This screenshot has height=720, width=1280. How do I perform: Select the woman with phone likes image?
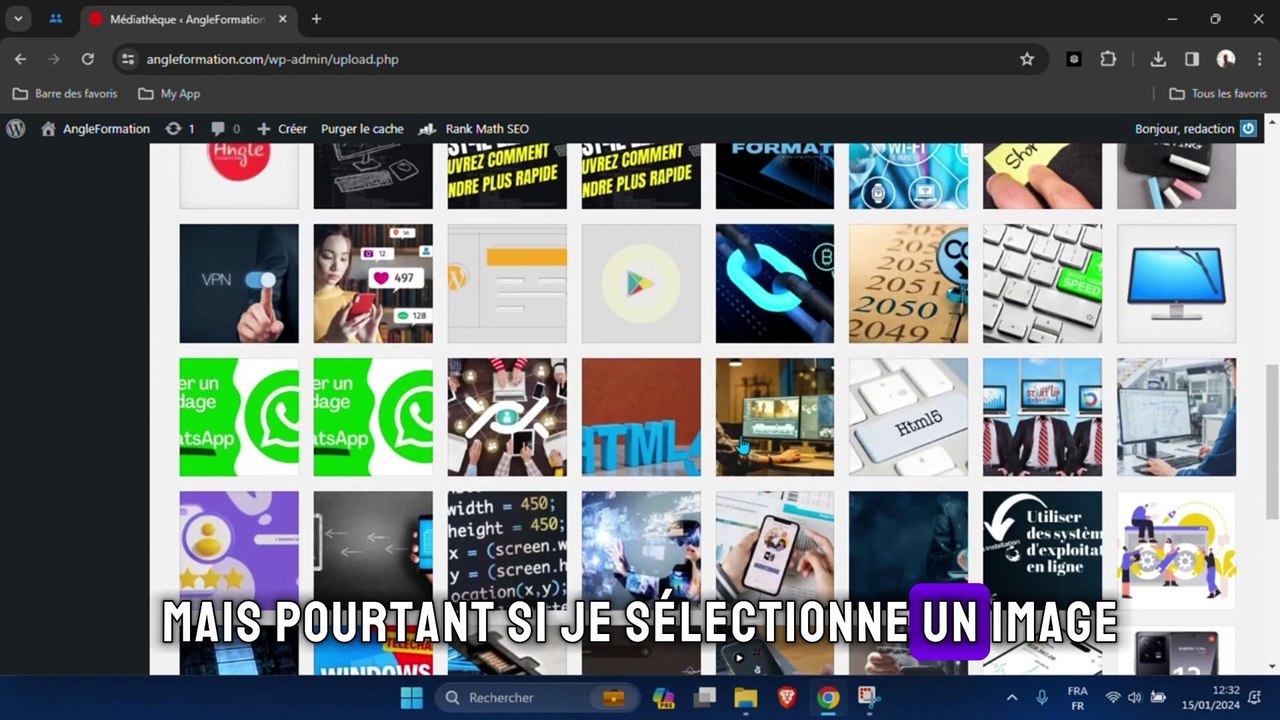[373, 283]
